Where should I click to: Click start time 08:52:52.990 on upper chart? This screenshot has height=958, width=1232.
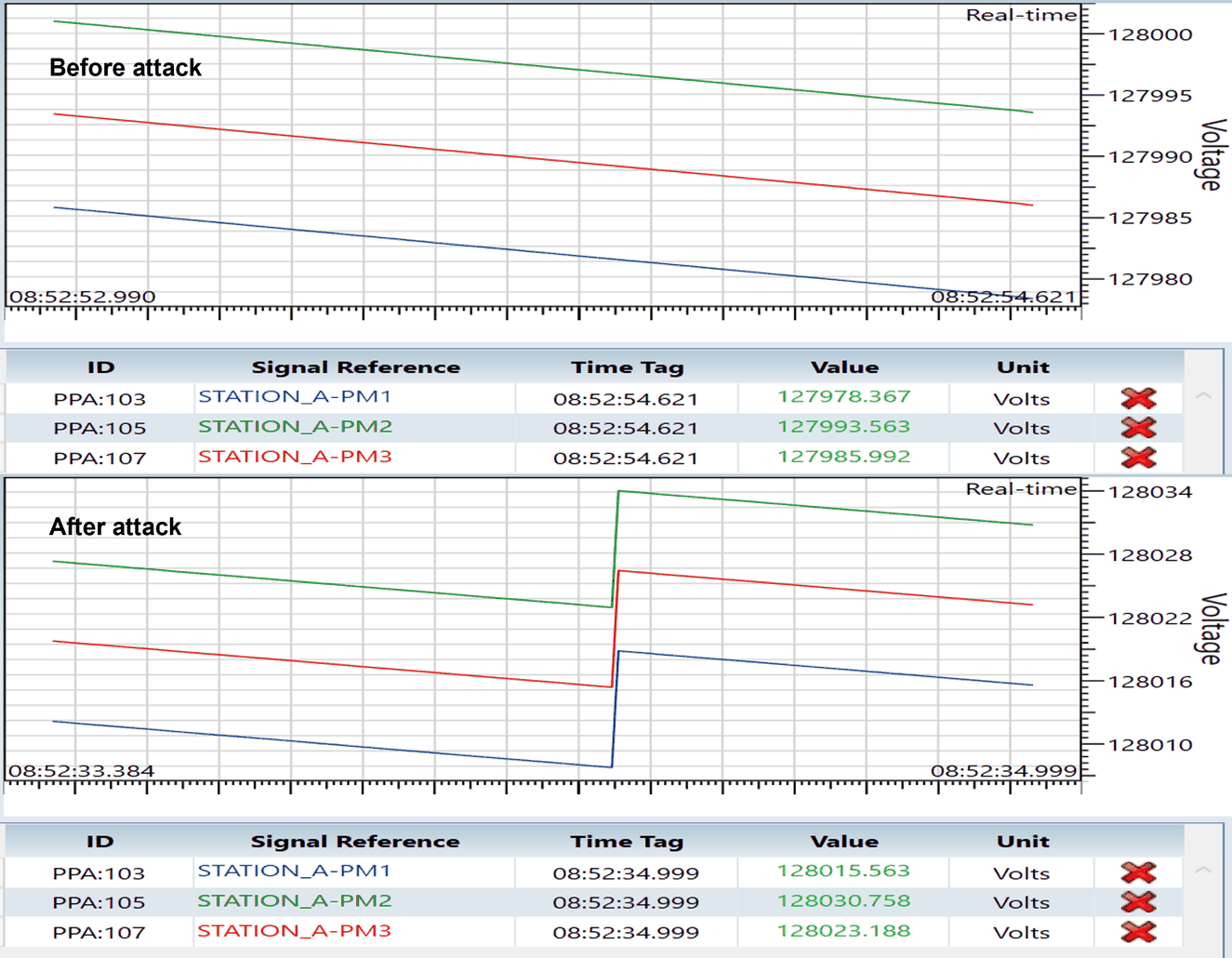tap(83, 298)
